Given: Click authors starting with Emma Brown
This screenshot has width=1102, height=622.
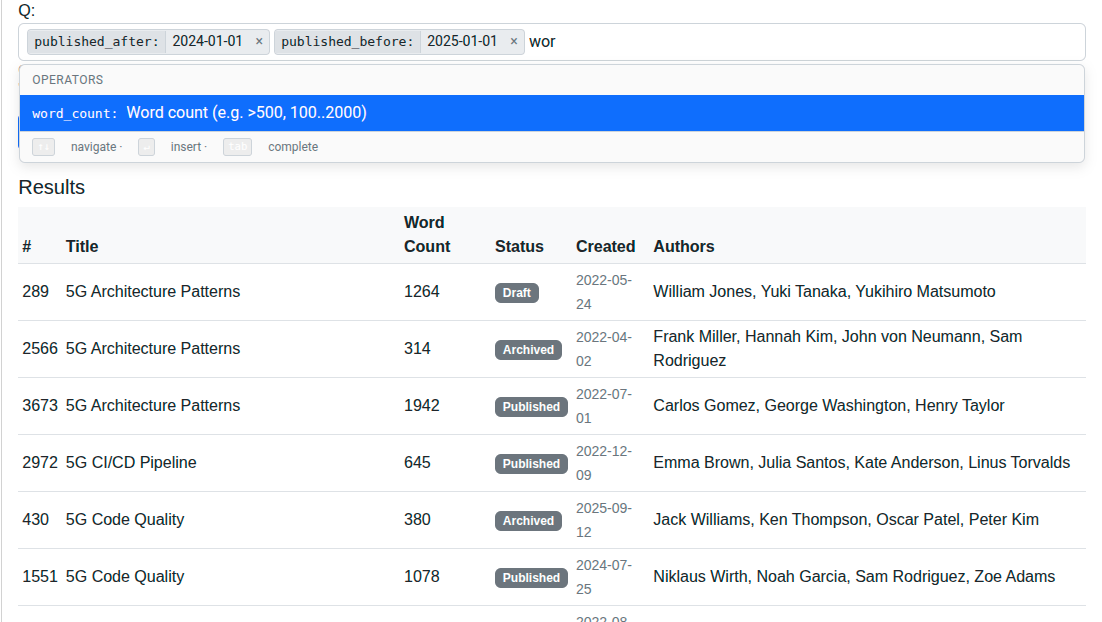Looking at the screenshot, I should [x=862, y=462].
